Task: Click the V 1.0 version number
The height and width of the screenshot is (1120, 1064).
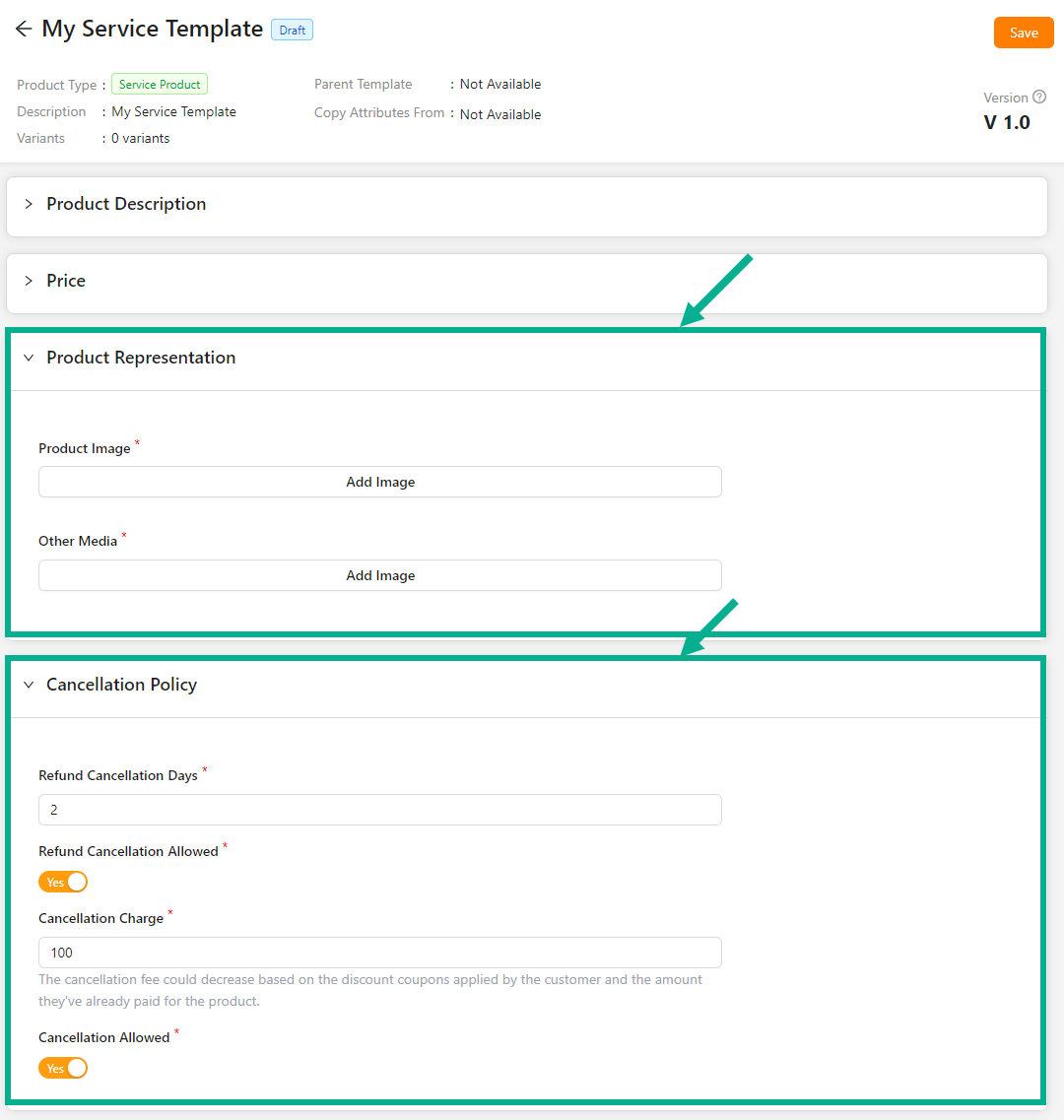Action: [x=1007, y=123]
